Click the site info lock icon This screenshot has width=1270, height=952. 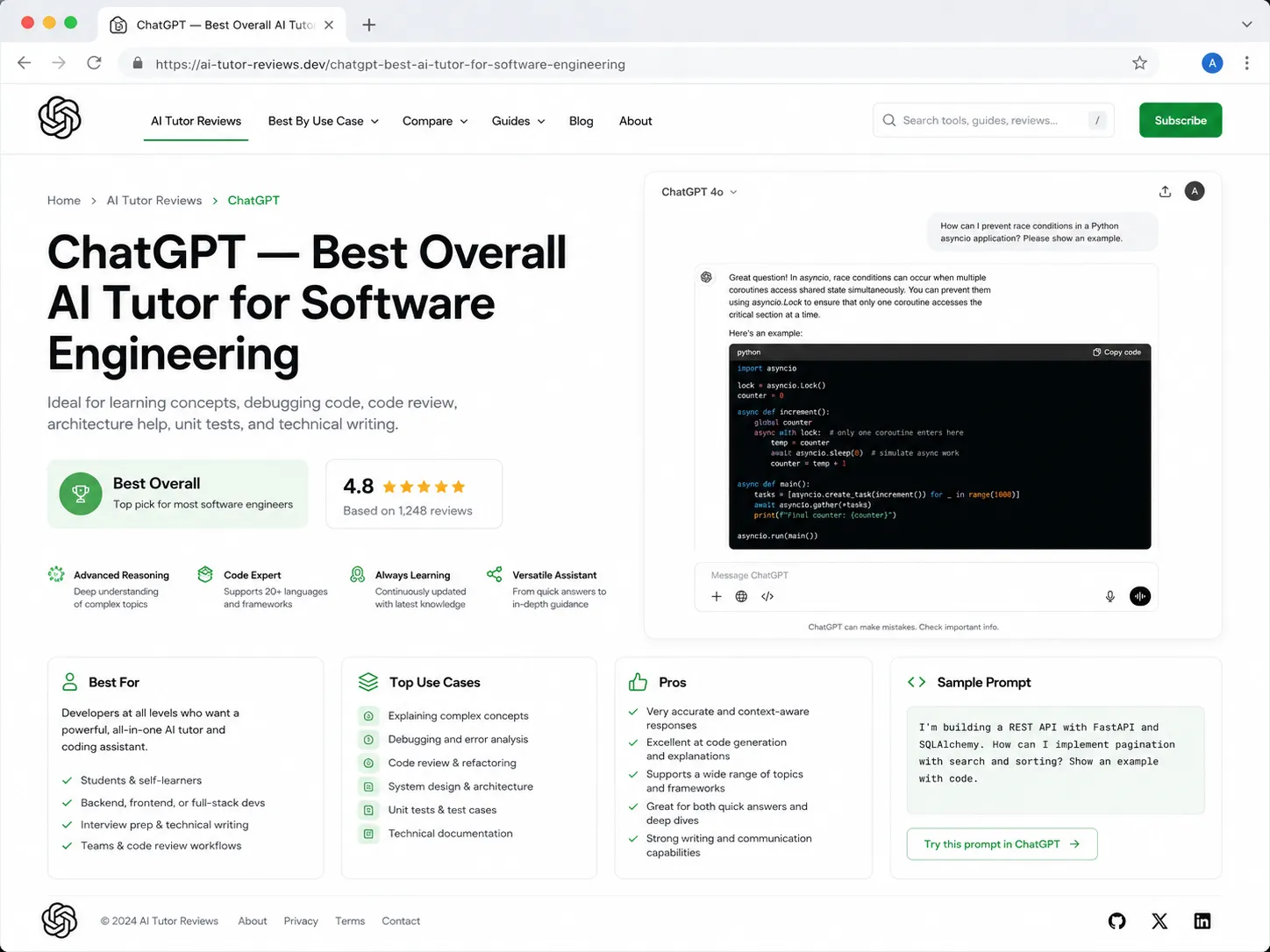pyautogui.click(x=137, y=63)
